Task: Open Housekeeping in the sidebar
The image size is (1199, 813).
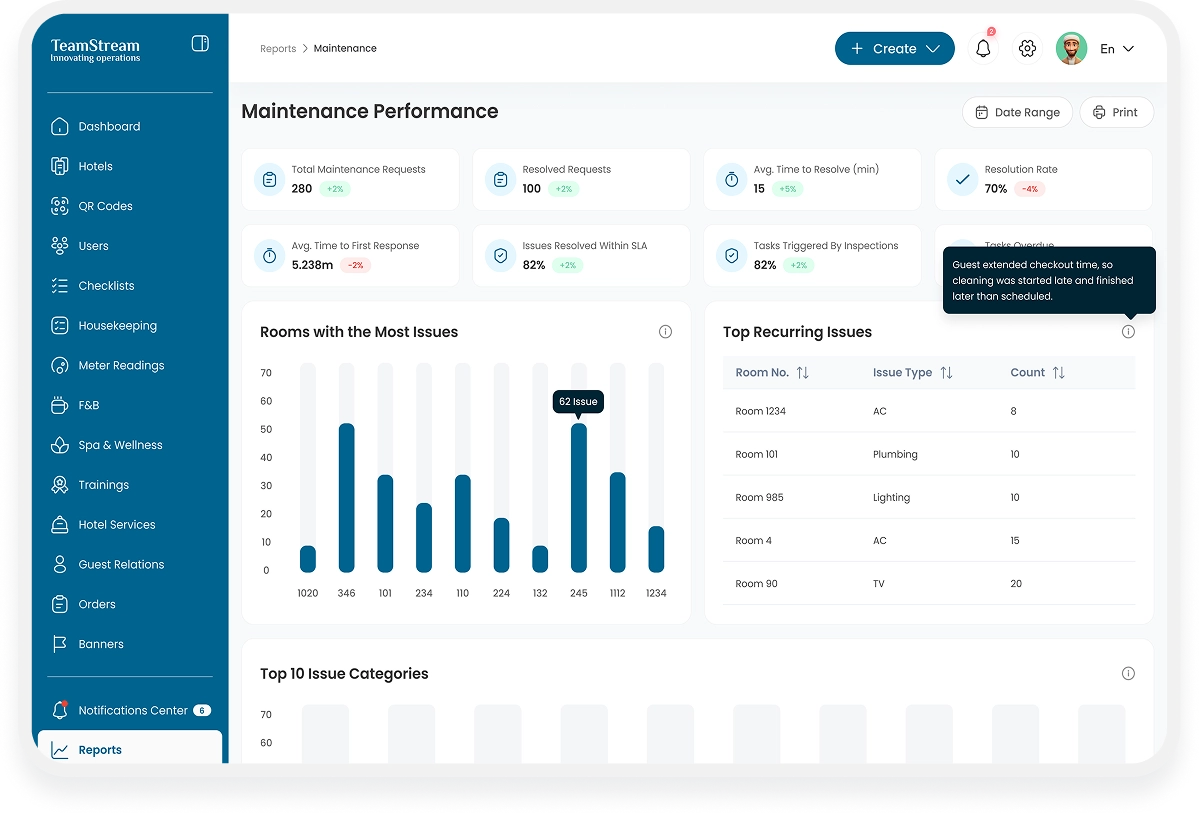Action: [x=117, y=326]
